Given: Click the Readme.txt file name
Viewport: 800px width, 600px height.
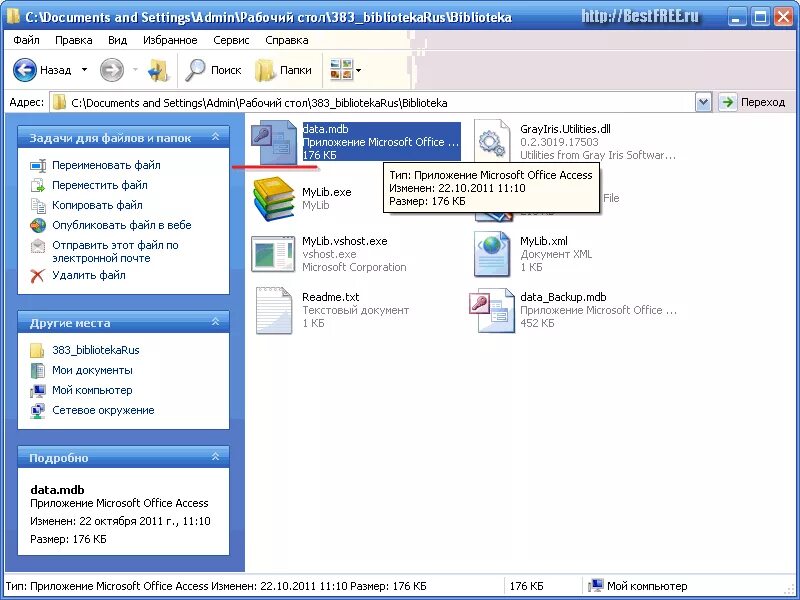Looking at the screenshot, I should point(331,296).
